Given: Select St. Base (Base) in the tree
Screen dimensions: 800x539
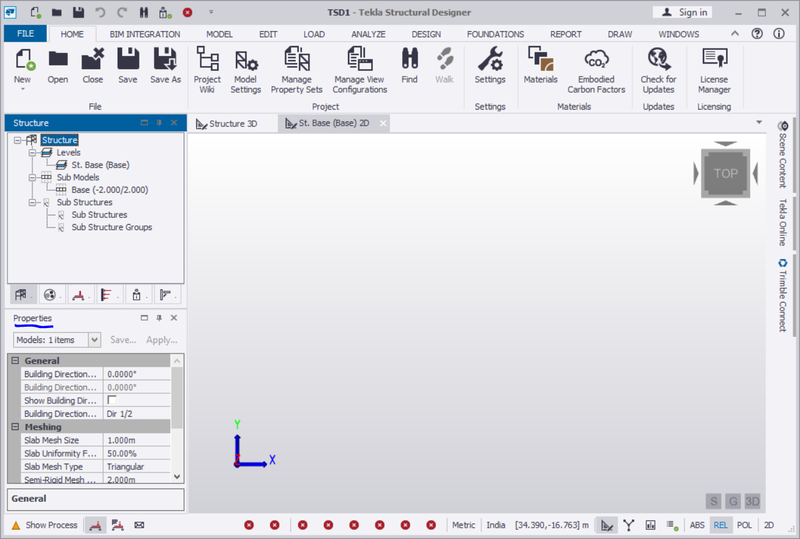Looking at the screenshot, I should tap(101, 165).
